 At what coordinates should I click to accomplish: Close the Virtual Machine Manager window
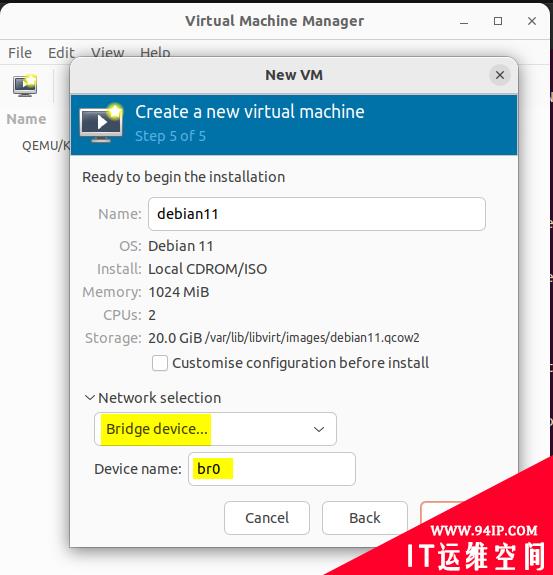[x=532, y=21]
